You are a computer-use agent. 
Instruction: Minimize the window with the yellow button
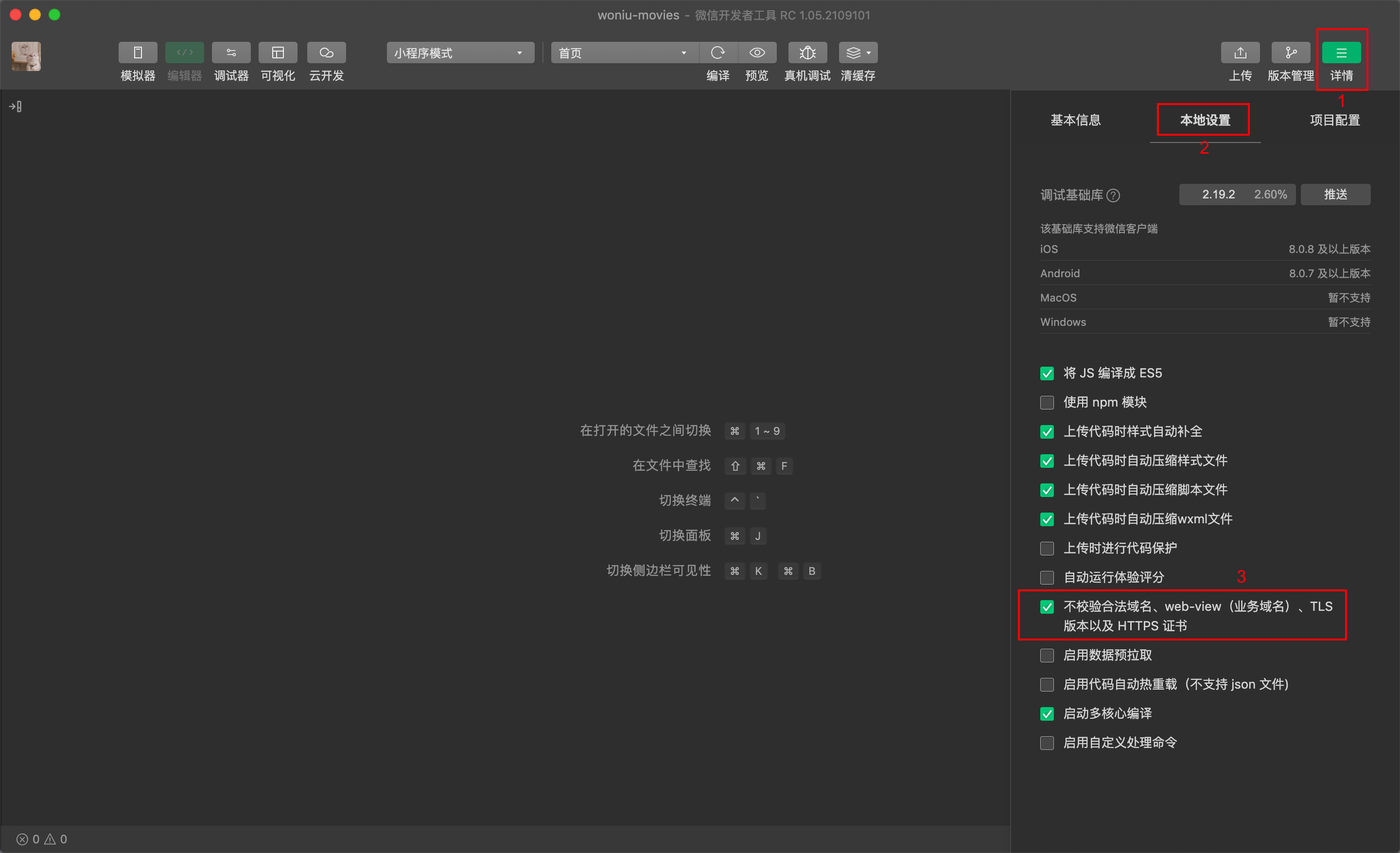(35, 15)
